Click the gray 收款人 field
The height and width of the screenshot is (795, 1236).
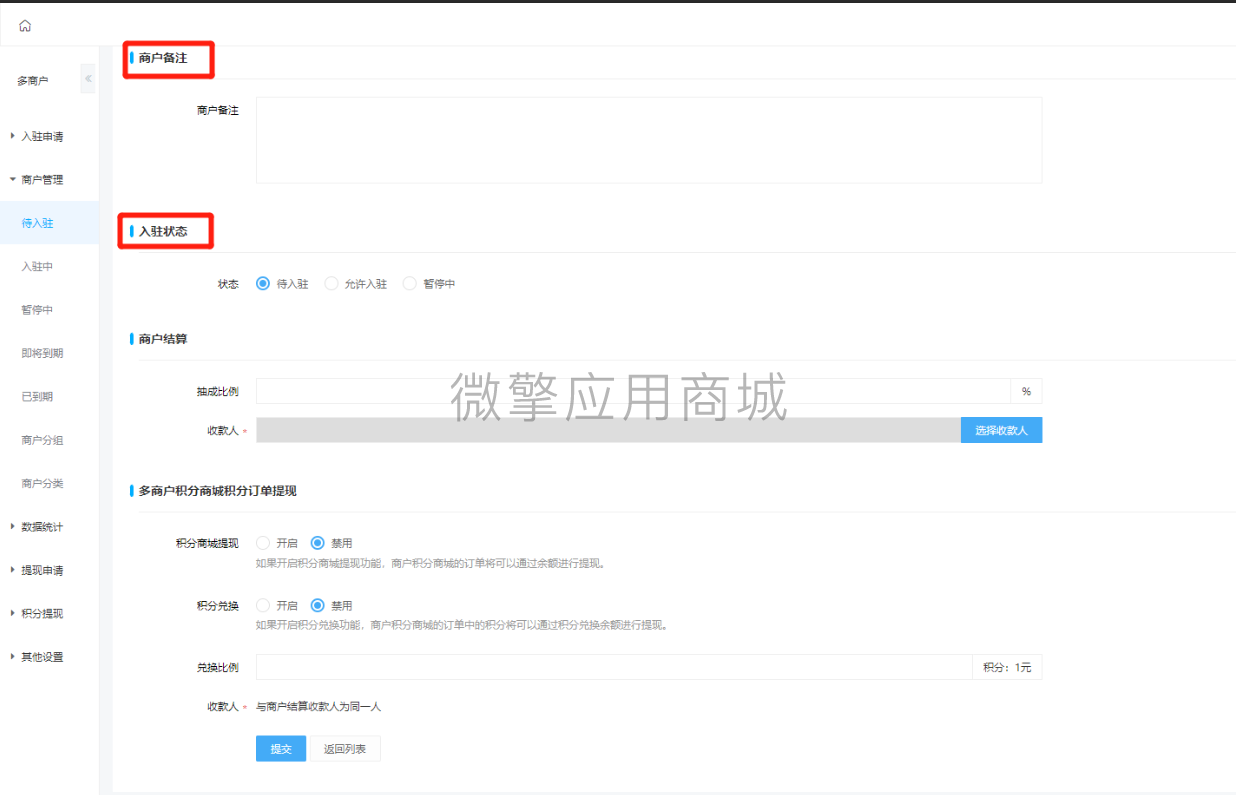(608, 430)
